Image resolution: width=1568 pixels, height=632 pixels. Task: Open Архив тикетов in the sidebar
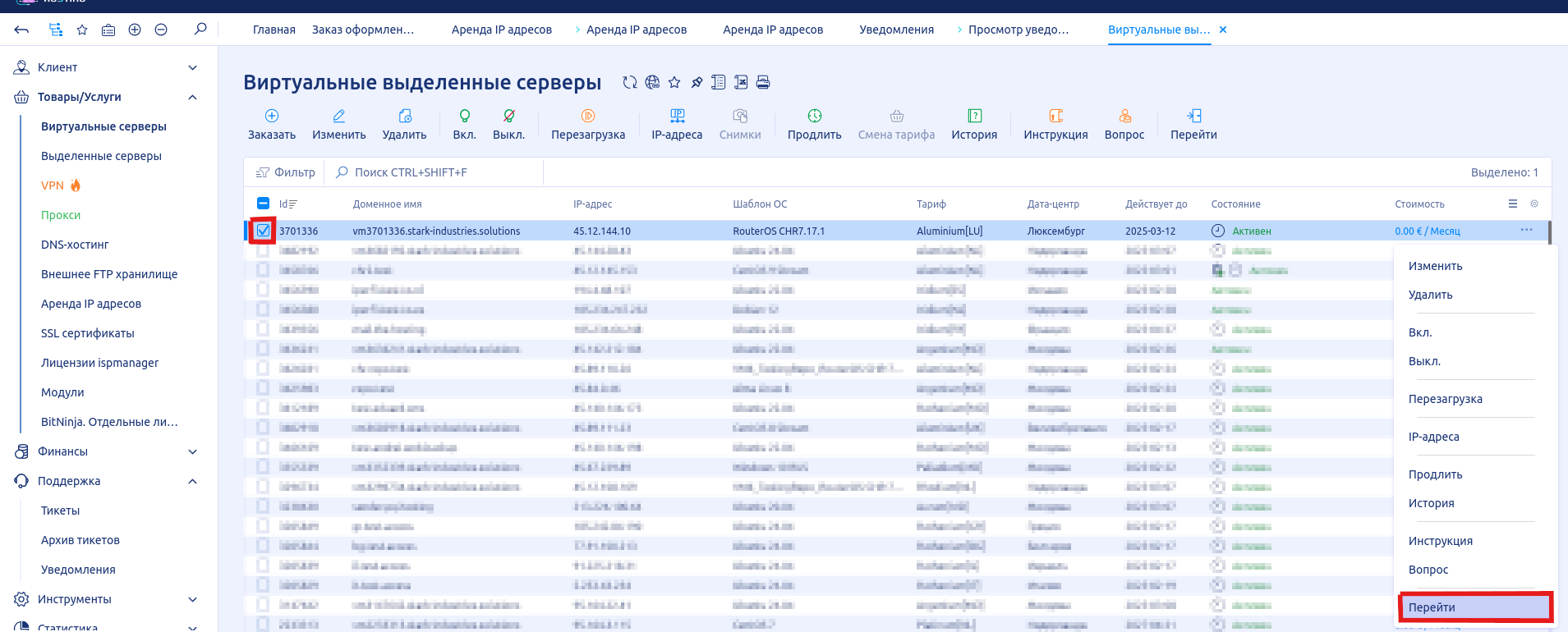(x=80, y=540)
